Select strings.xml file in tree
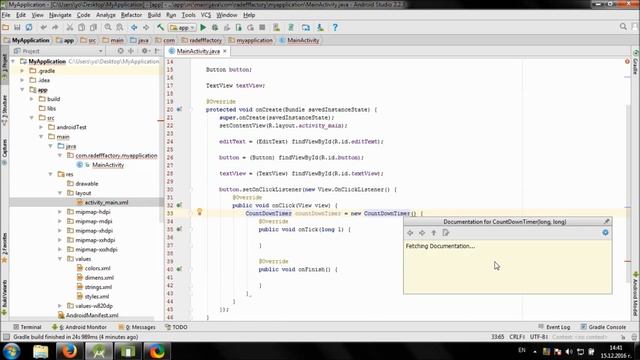 point(98,287)
